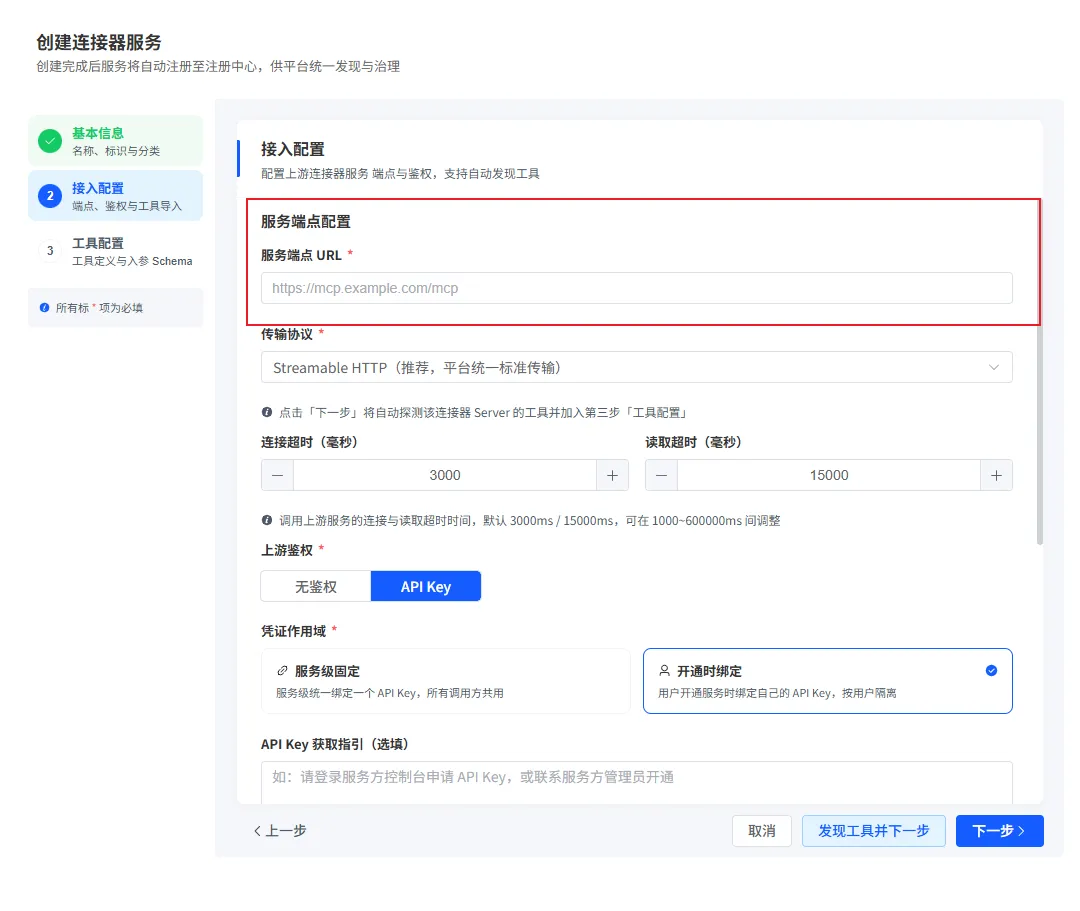Click the step 3 circle icon for 工具配置
Image resolution: width=1080 pixels, height=911 pixels.
pyautogui.click(x=50, y=251)
